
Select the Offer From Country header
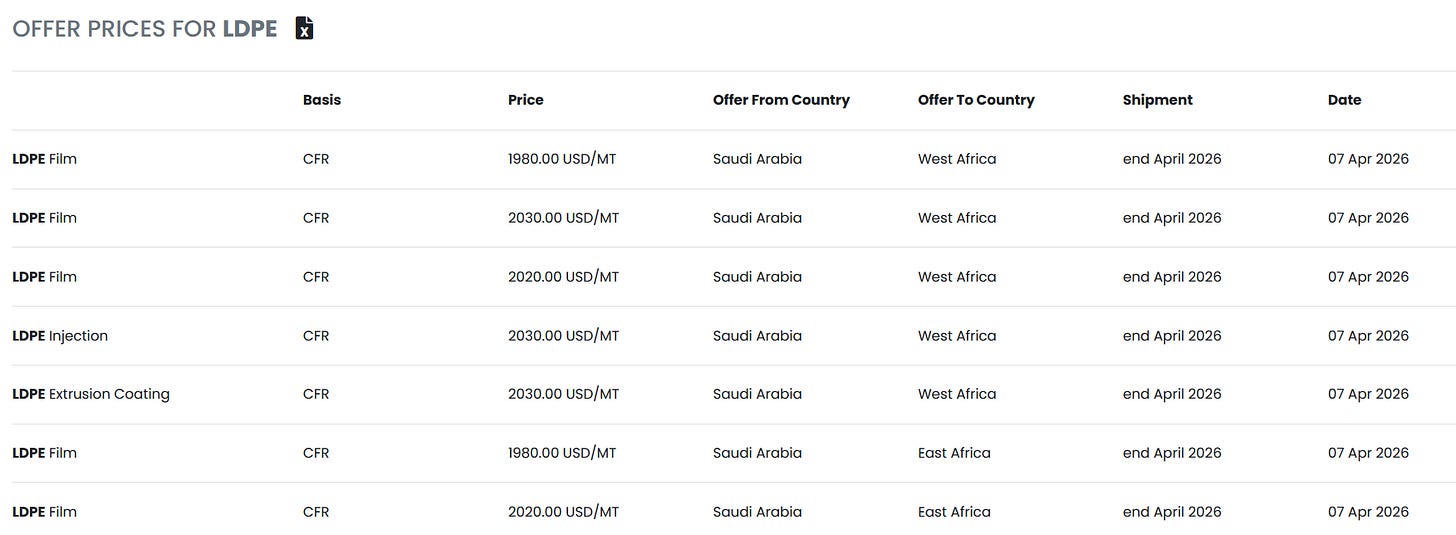pyautogui.click(x=781, y=100)
